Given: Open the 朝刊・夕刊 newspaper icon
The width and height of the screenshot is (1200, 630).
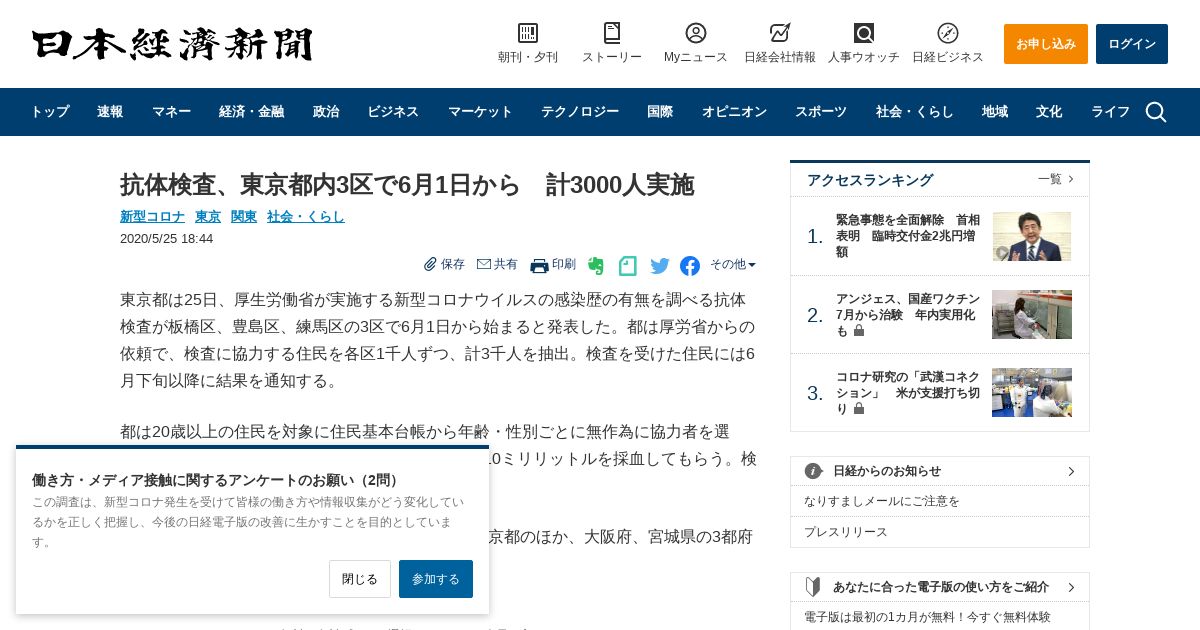Looking at the screenshot, I should (528, 33).
